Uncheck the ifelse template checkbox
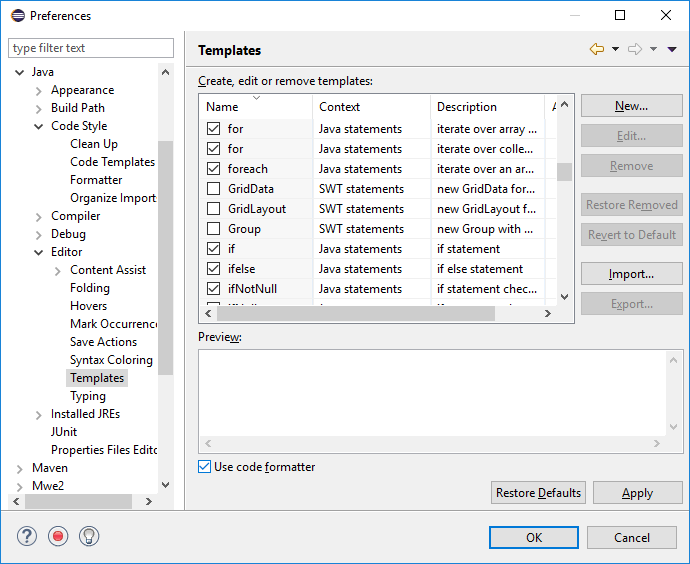The height and width of the screenshot is (564, 690). tap(213, 269)
